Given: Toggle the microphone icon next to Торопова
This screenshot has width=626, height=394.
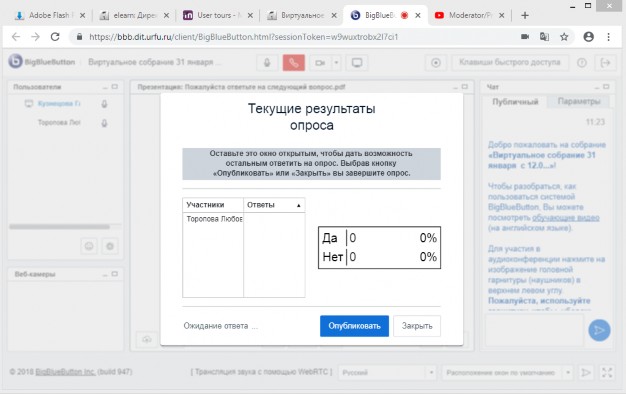Looking at the screenshot, I should [x=104, y=123].
